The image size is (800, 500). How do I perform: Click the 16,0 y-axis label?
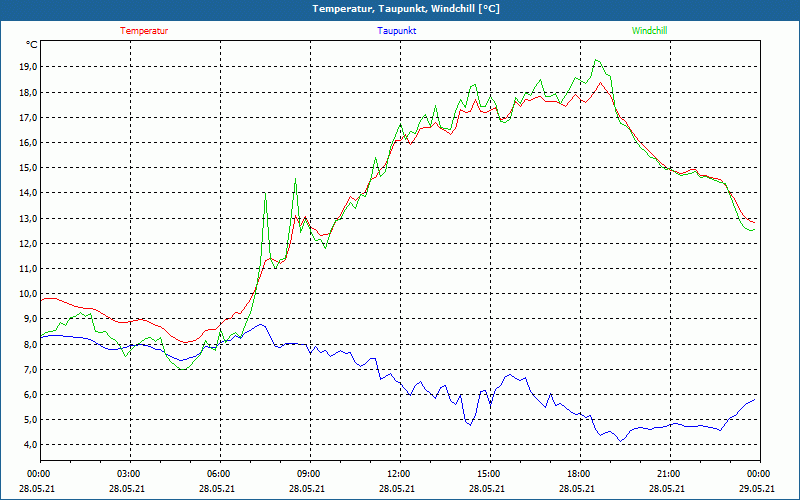pos(28,142)
